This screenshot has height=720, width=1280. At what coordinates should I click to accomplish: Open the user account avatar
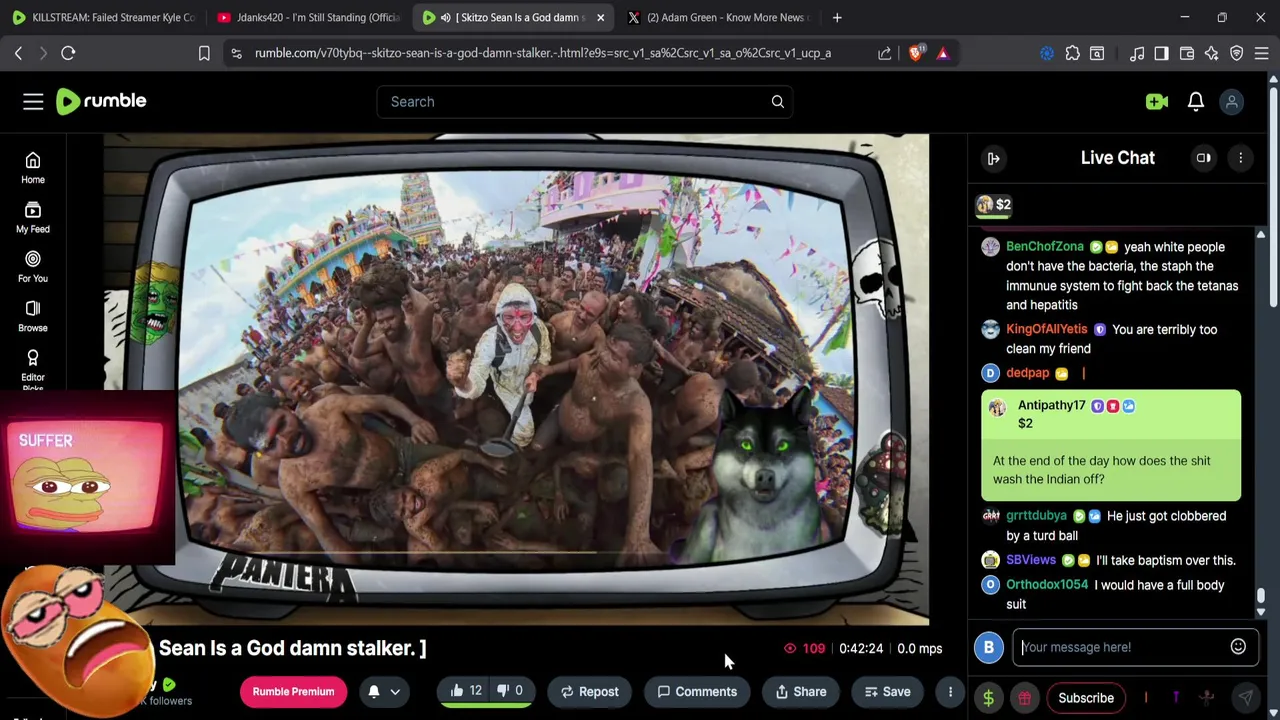[x=1232, y=101]
